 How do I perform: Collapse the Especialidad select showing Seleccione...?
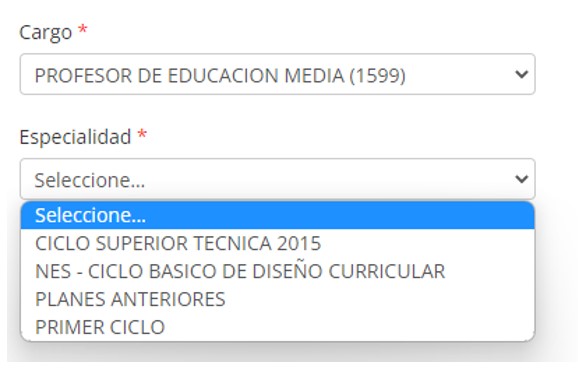pyautogui.click(x=278, y=179)
